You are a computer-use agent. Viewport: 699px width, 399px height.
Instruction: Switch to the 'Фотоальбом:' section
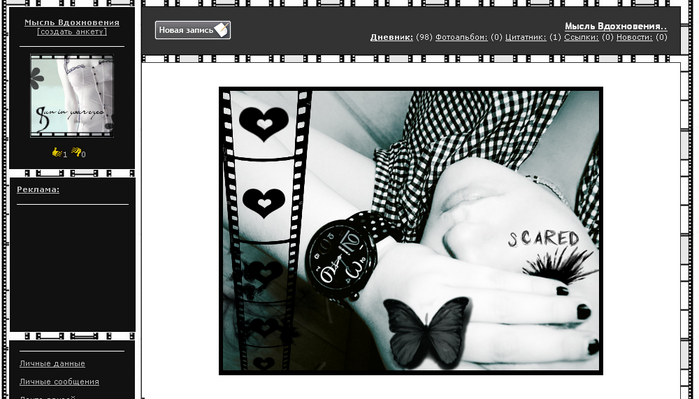pos(461,37)
